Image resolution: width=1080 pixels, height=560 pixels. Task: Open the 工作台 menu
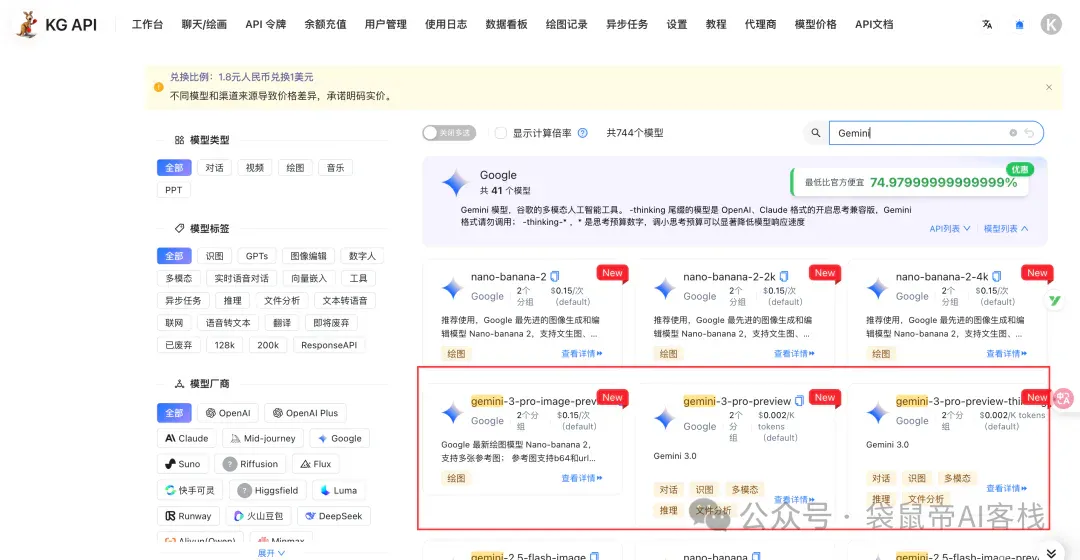tap(147, 24)
